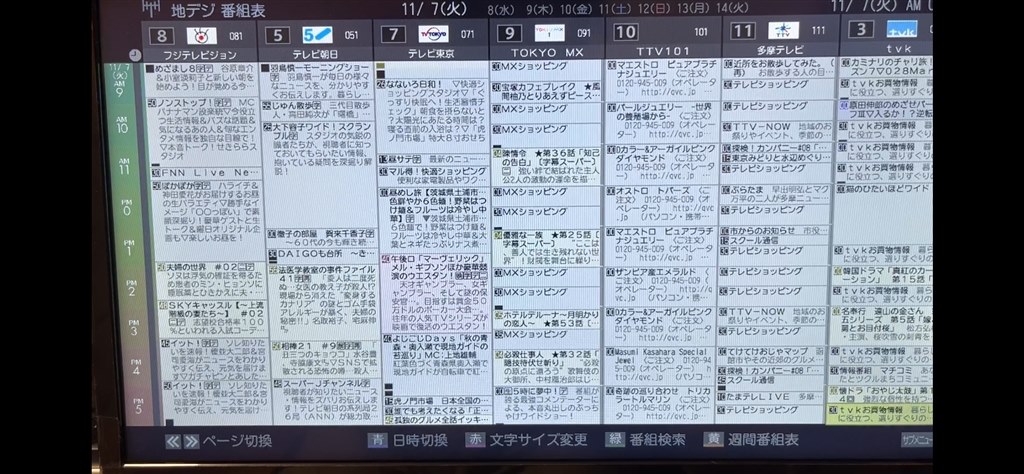Click the ページ切換 label
The height and width of the screenshot is (474, 1024).
[x=236, y=441]
